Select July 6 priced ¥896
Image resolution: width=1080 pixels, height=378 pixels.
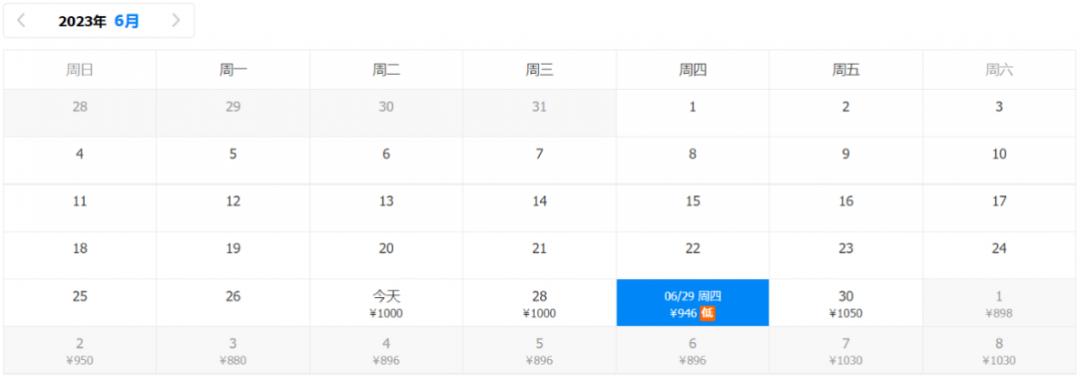pos(692,350)
